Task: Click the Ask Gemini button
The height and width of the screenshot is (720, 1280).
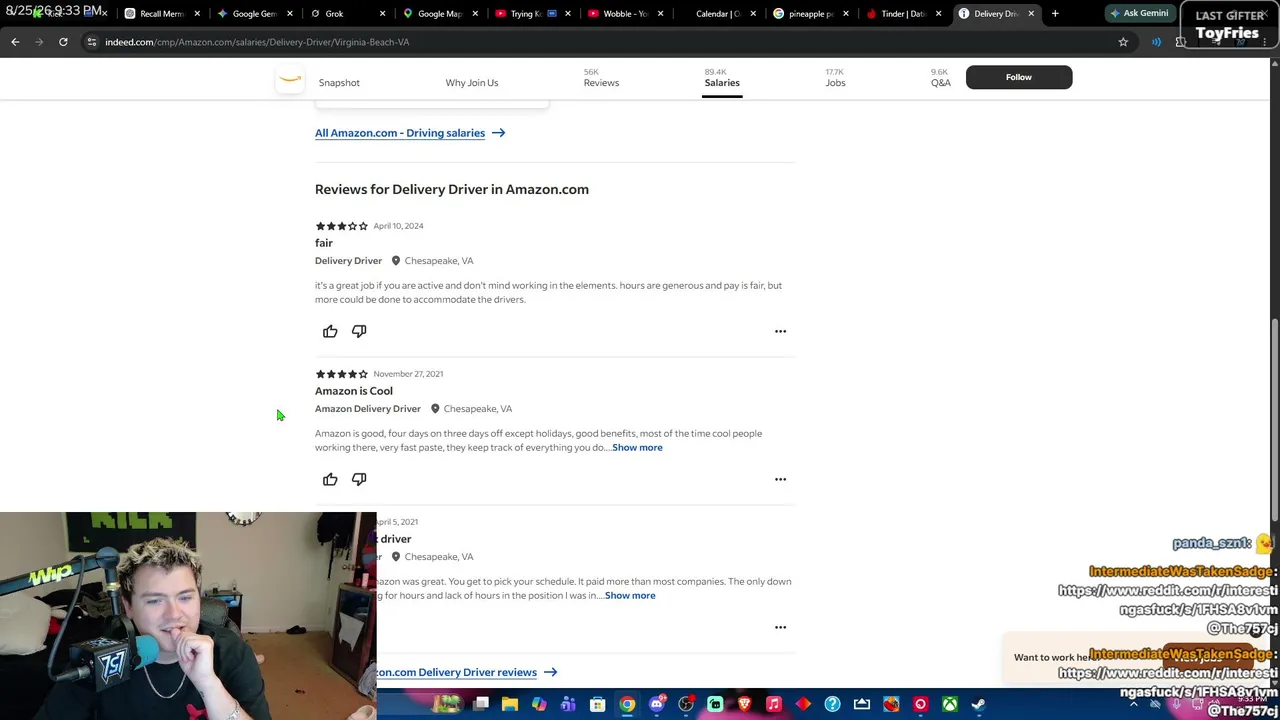Action: click(1138, 14)
